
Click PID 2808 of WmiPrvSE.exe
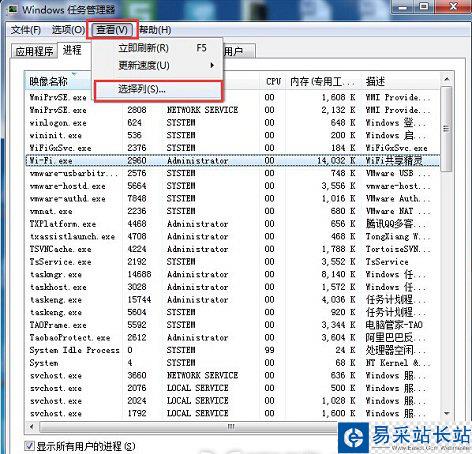[x=137, y=110]
